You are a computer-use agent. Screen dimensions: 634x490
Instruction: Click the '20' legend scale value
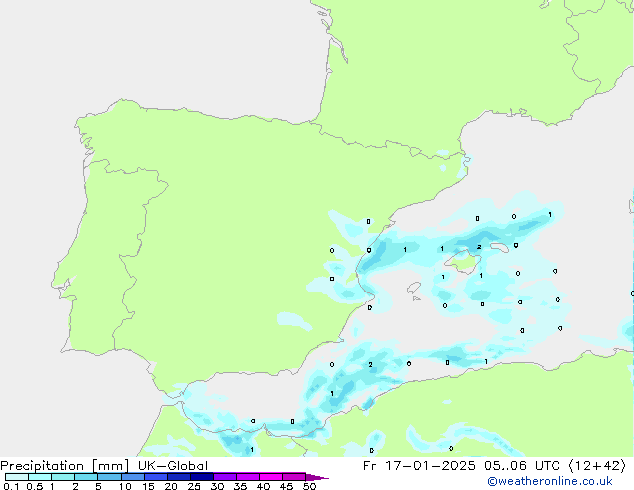pos(171,486)
